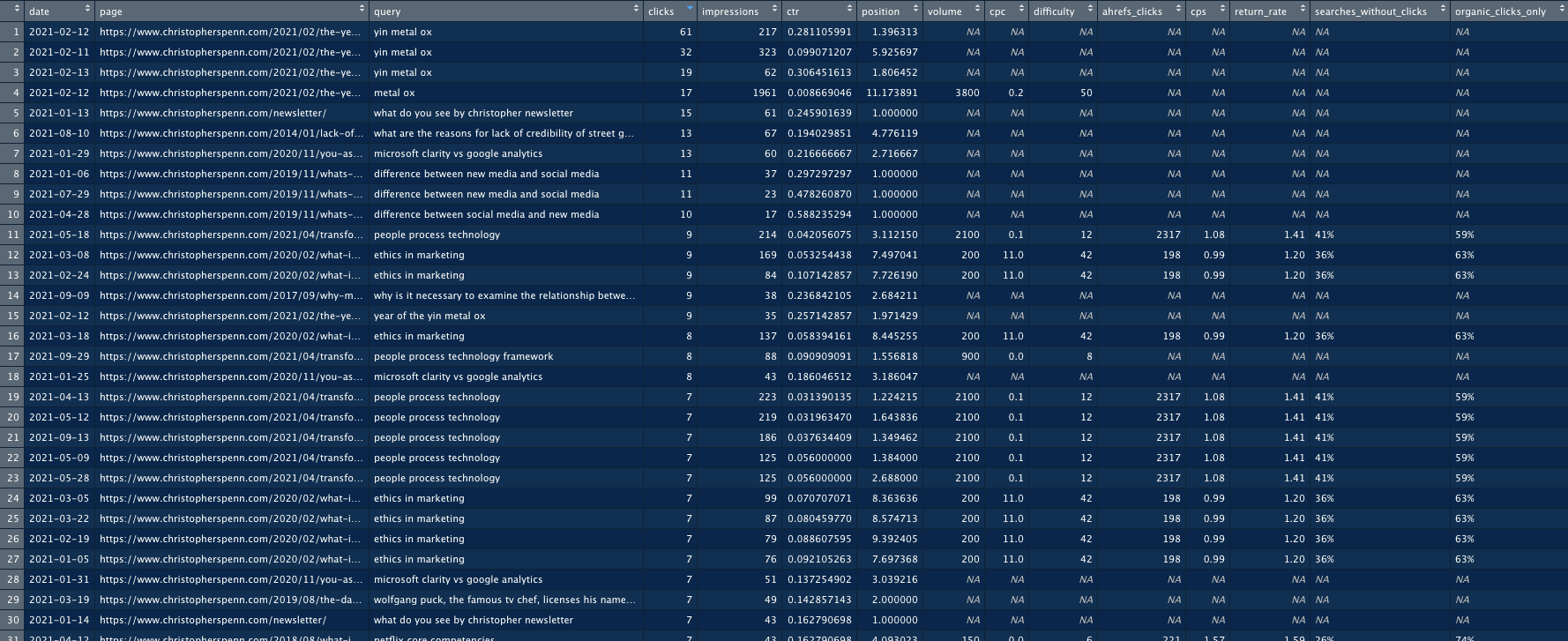Image resolution: width=1568 pixels, height=641 pixels.
Task: Select row number 24 label
Action: [13, 498]
